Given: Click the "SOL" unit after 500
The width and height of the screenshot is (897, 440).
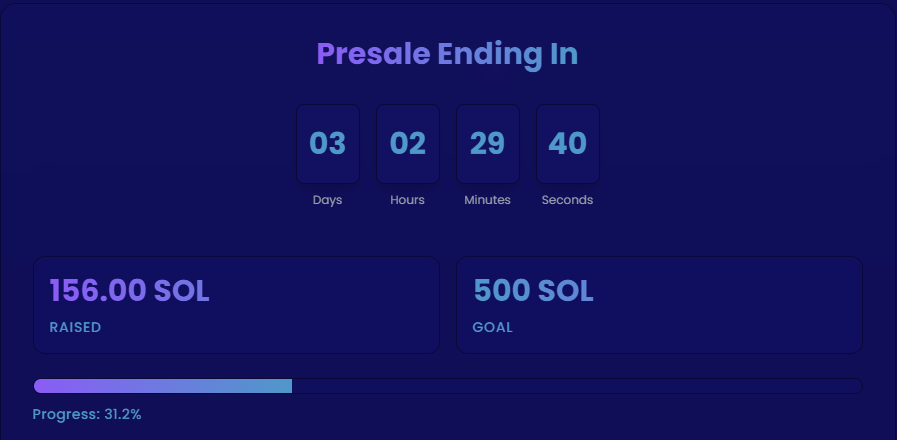Looking at the screenshot, I should click(x=565, y=291).
